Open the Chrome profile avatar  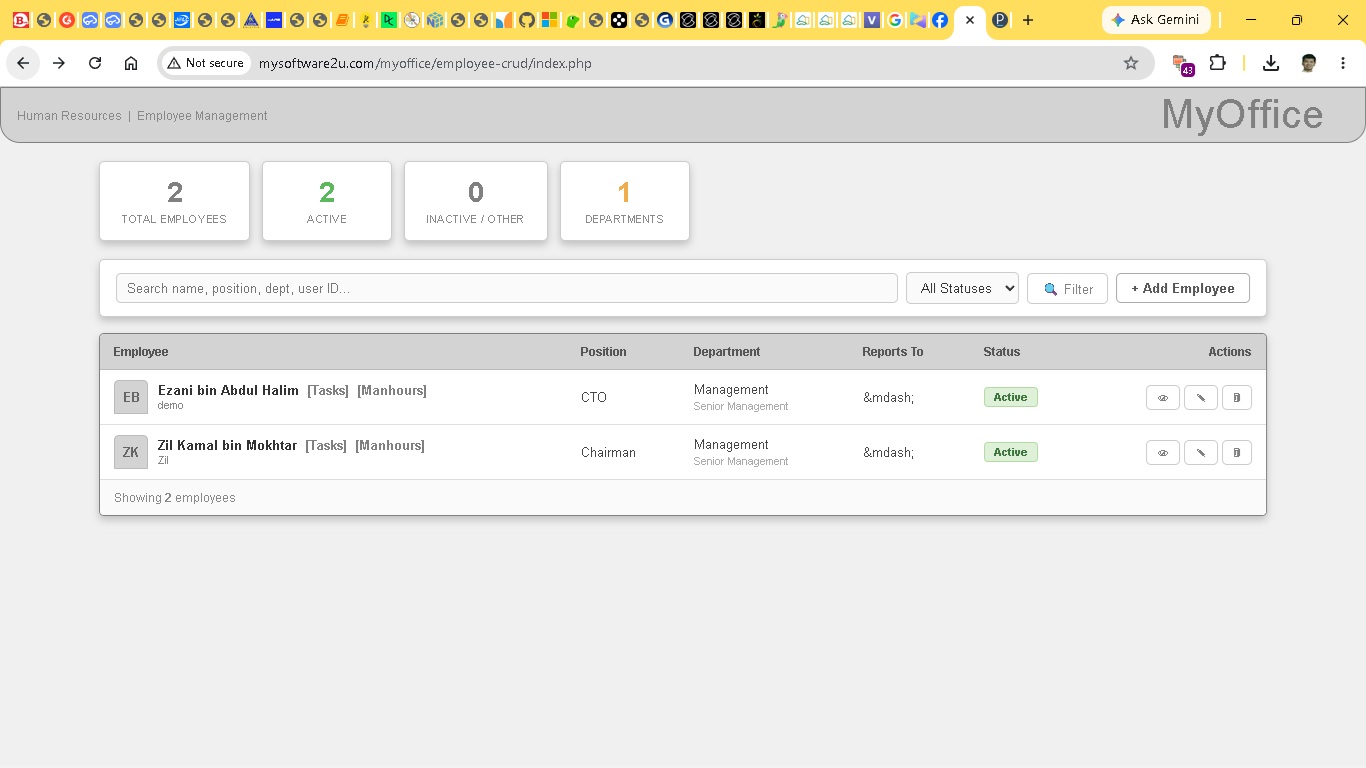[x=1308, y=63]
